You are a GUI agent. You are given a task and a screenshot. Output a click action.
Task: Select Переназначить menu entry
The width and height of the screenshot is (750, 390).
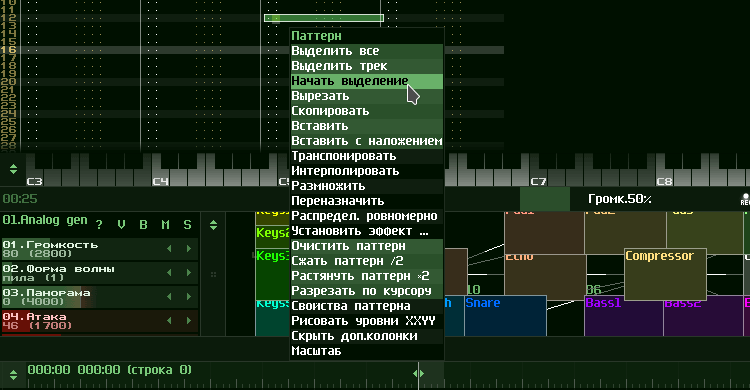[367, 201]
